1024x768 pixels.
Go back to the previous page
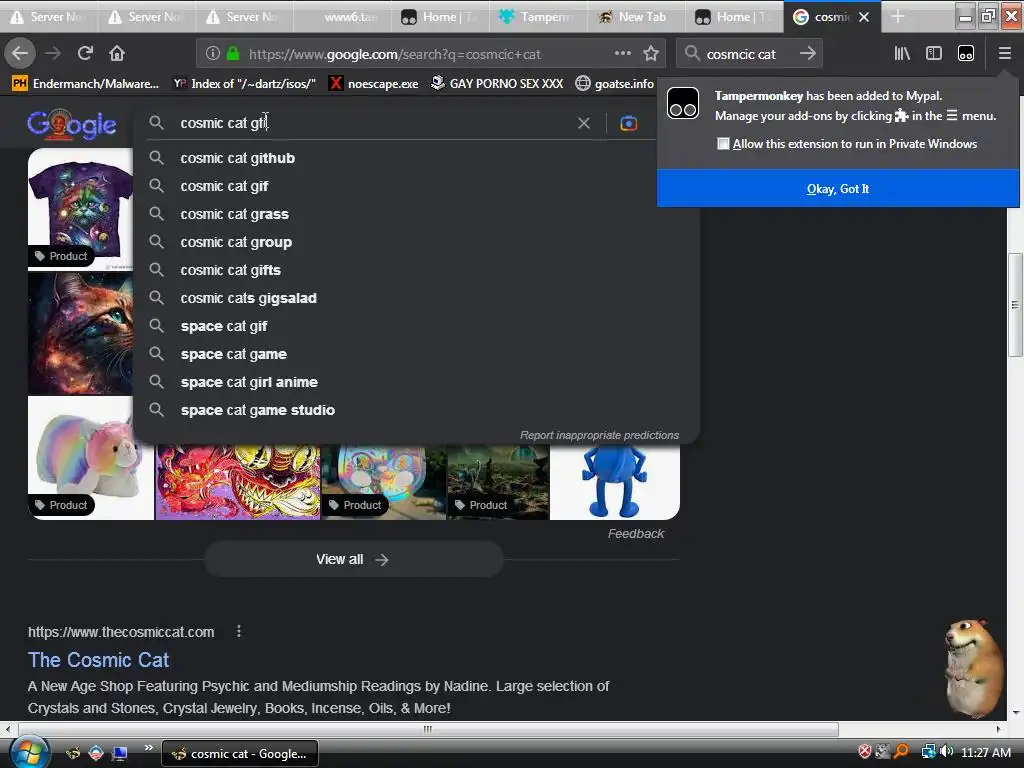[20, 53]
